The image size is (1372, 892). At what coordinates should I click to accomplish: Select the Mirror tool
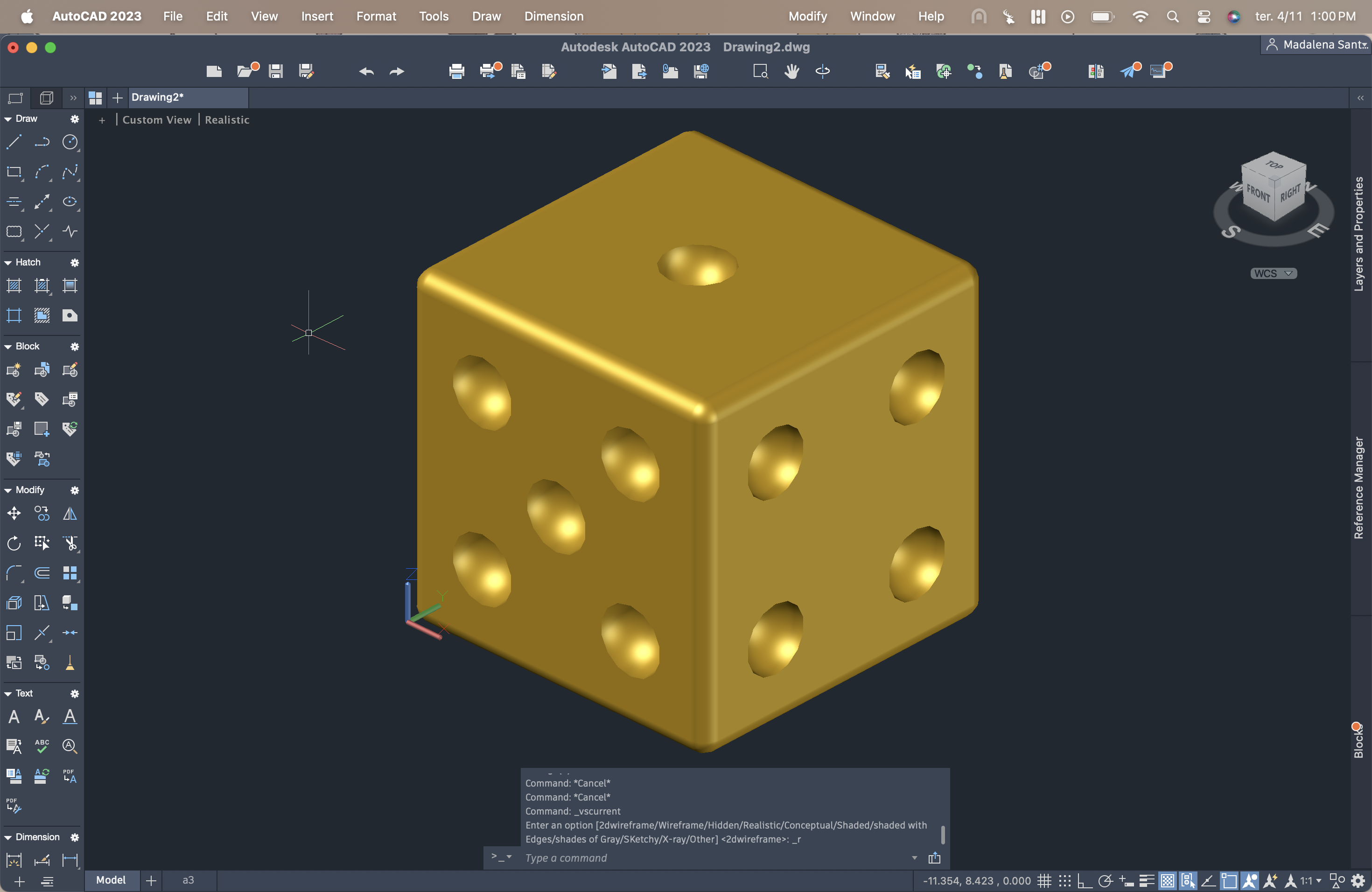pos(70,514)
